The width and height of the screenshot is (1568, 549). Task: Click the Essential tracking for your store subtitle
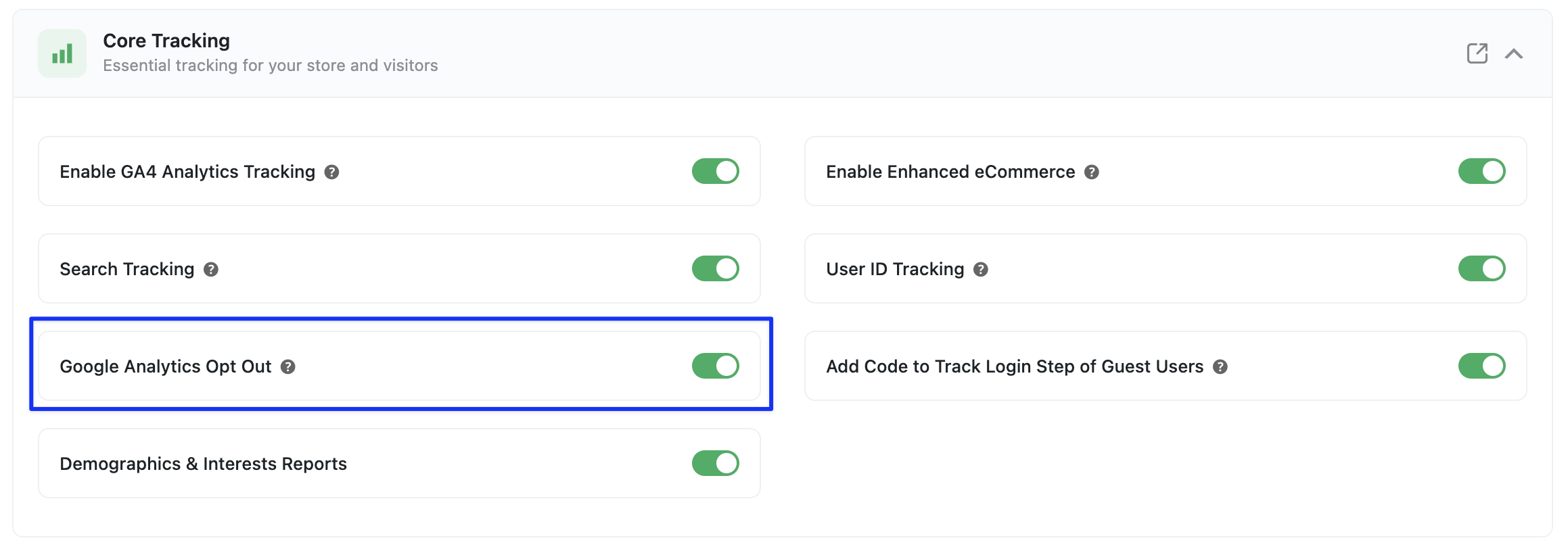271,66
